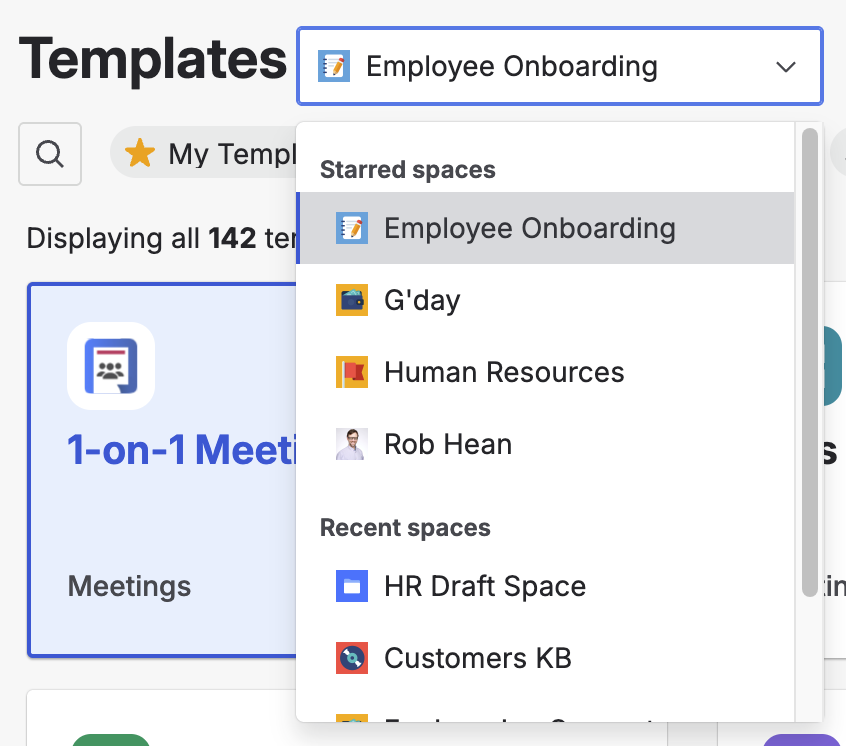The image size is (846, 746).
Task: Open the 1-on-1 Meeting template title
Action: point(182,449)
